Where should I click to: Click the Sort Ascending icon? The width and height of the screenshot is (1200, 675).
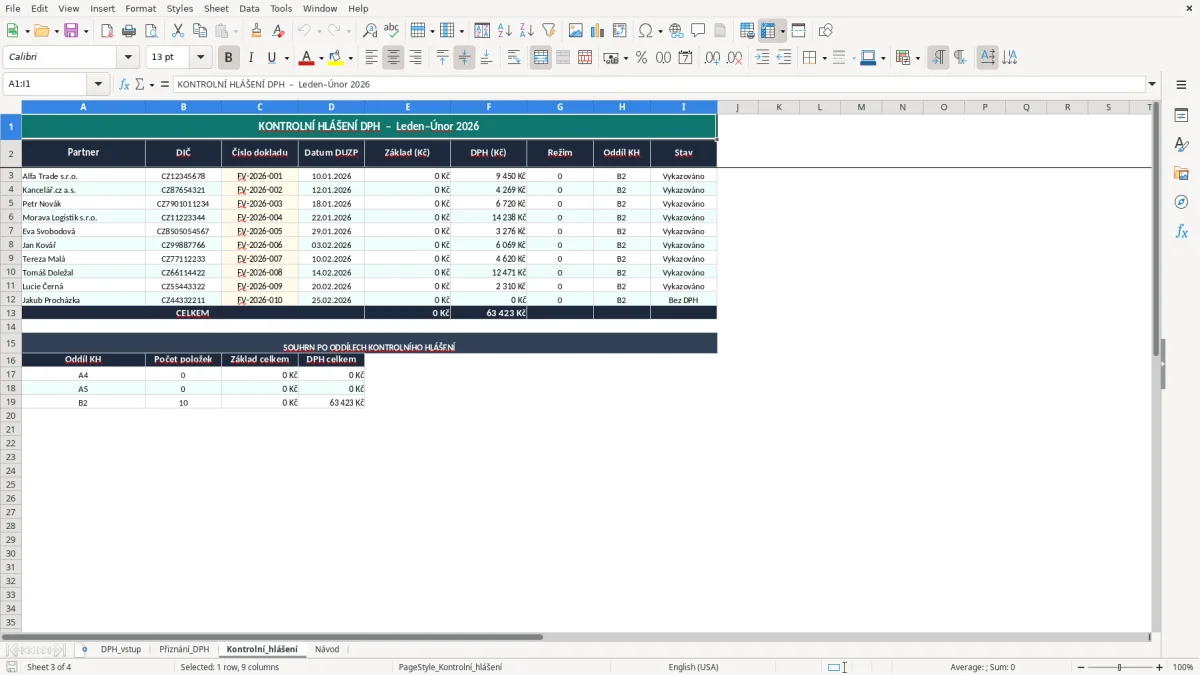[x=505, y=31]
